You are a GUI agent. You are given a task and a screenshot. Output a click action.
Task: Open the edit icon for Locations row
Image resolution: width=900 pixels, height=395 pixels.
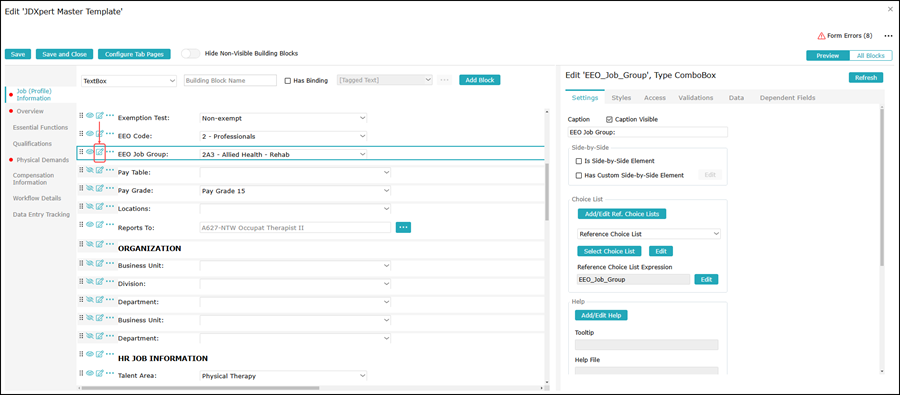[100, 206]
